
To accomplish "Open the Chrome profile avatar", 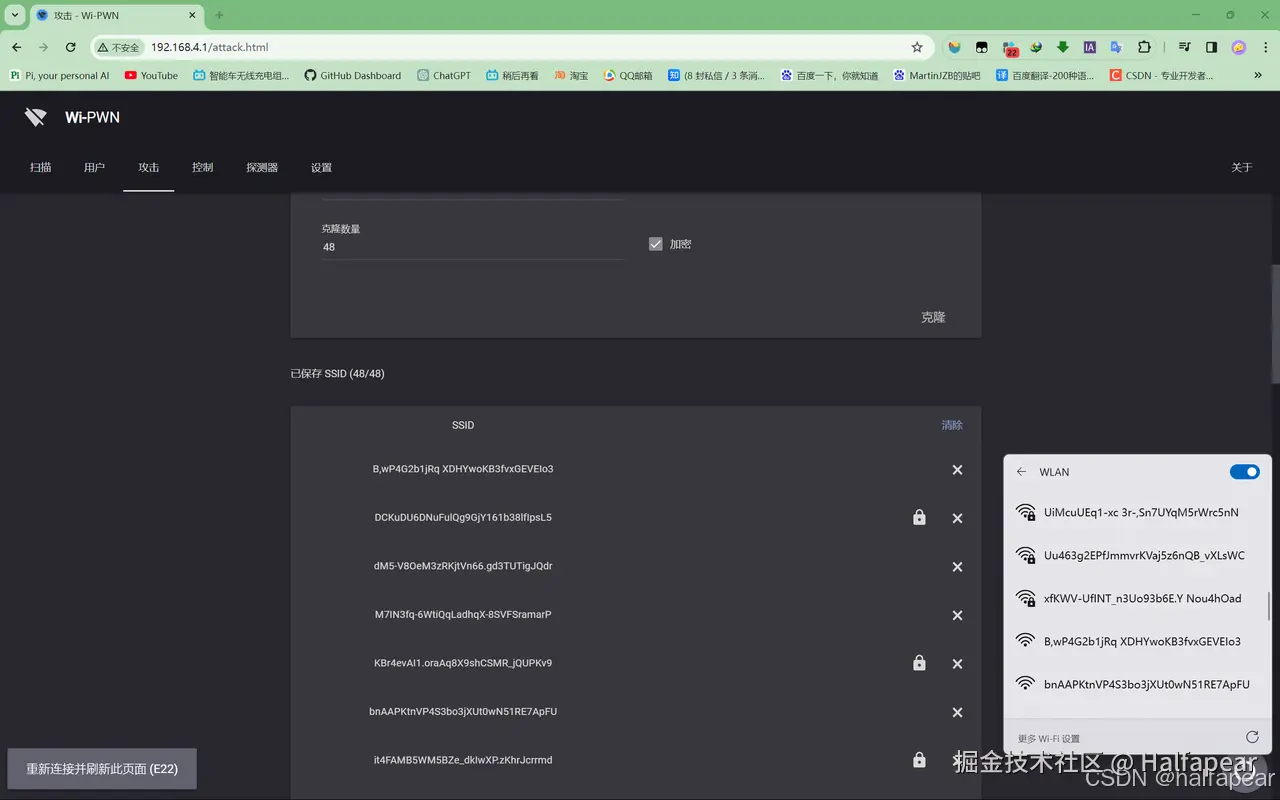I will (x=1238, y=47).
